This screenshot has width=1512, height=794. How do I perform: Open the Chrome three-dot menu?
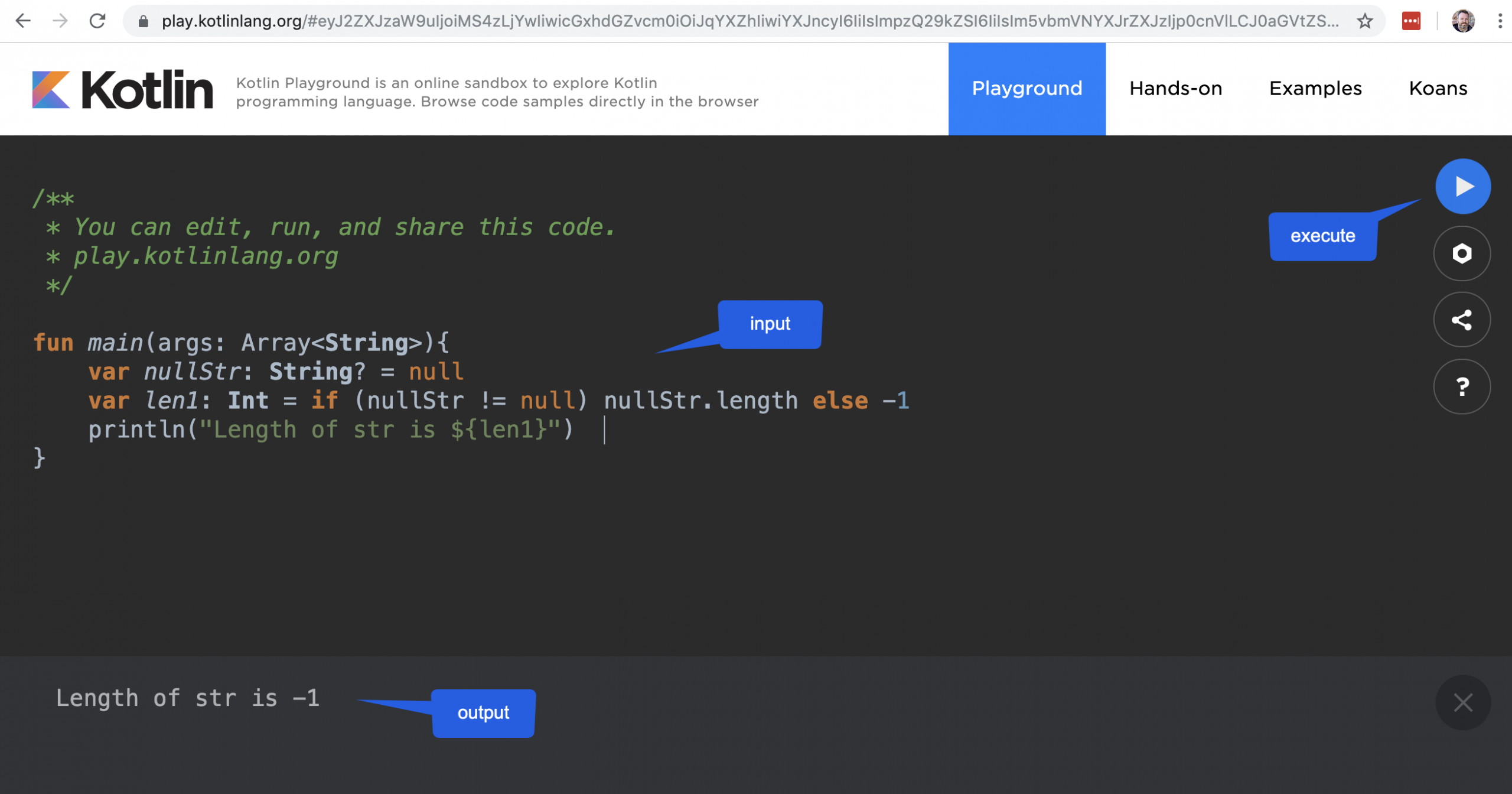(1500, 21)
